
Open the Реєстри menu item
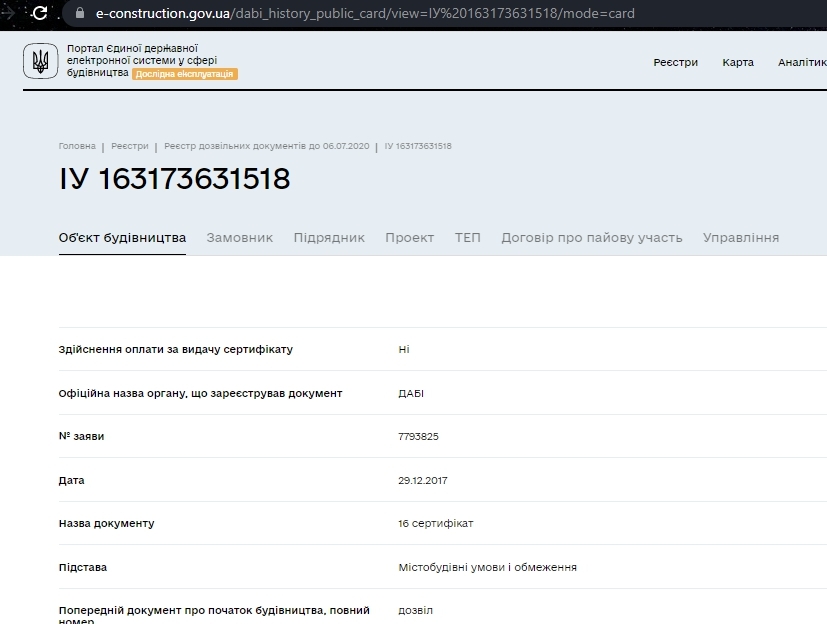pos(675,62)
